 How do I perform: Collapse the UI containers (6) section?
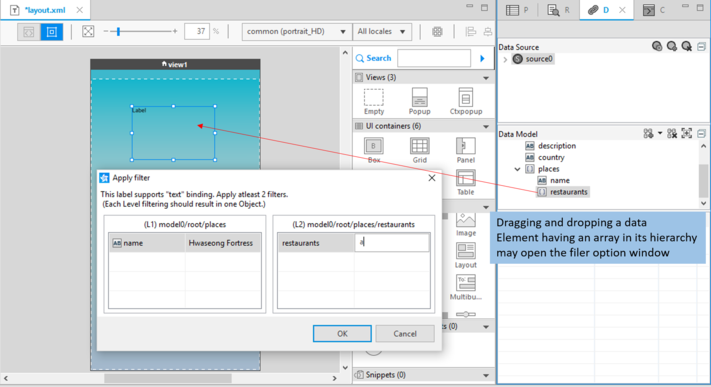pyautogui.click(x=486, y=126)
